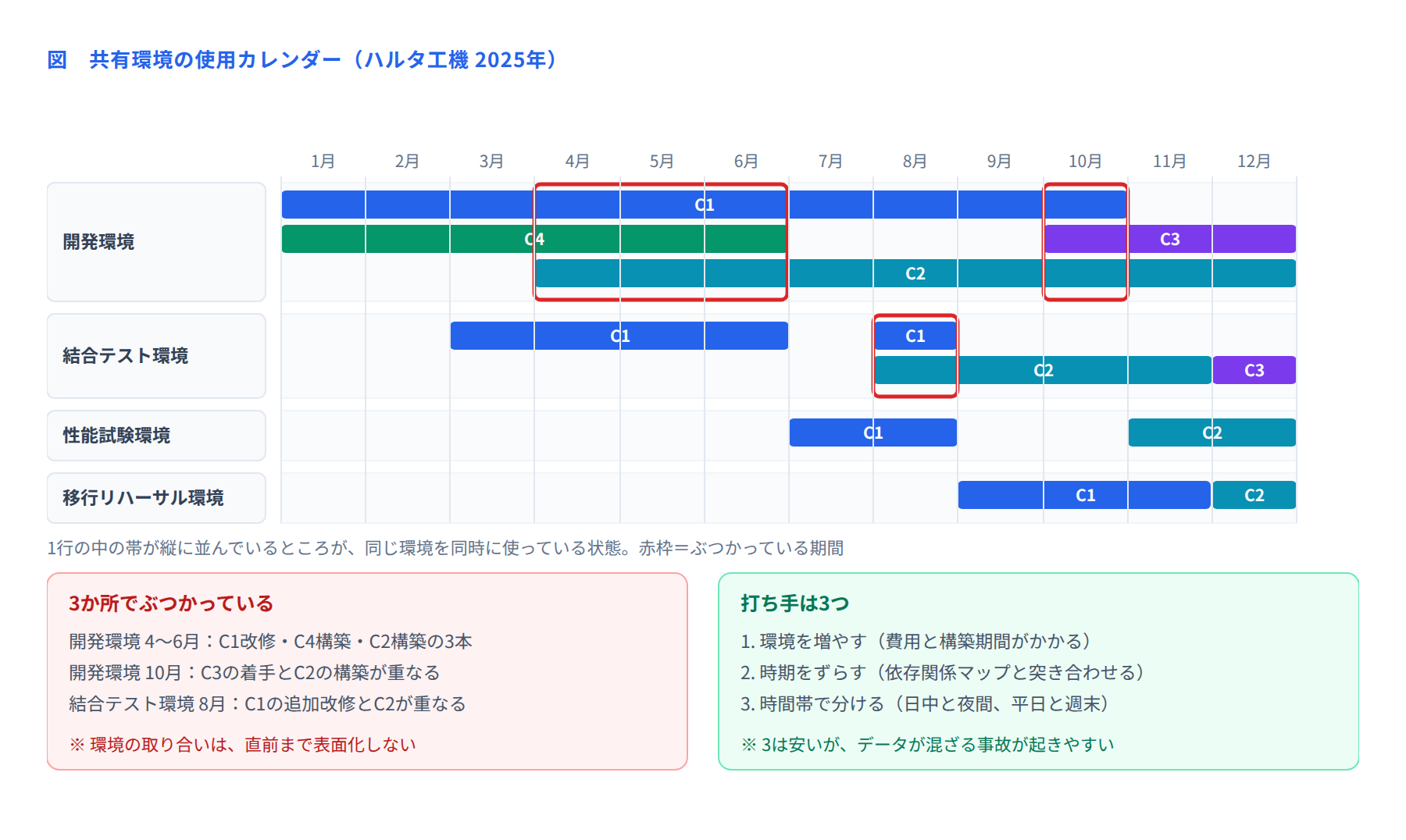
Task: Click the heading 3か所でぶつかっている
Action: pyautogui.click(x=171, y=603)
